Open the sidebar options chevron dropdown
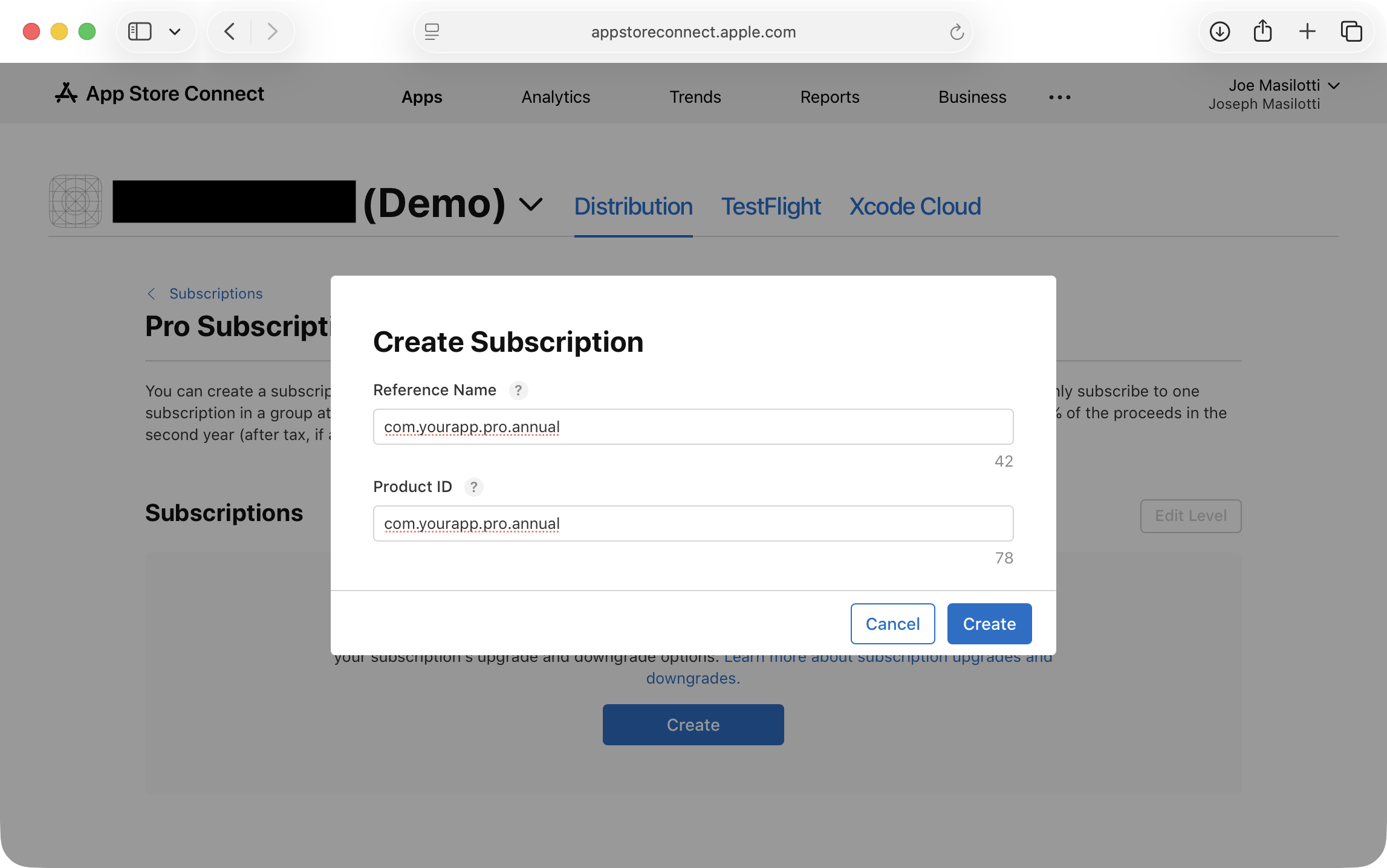The width and height of the screenshot is (1387, 868). [x=175, y=31]
